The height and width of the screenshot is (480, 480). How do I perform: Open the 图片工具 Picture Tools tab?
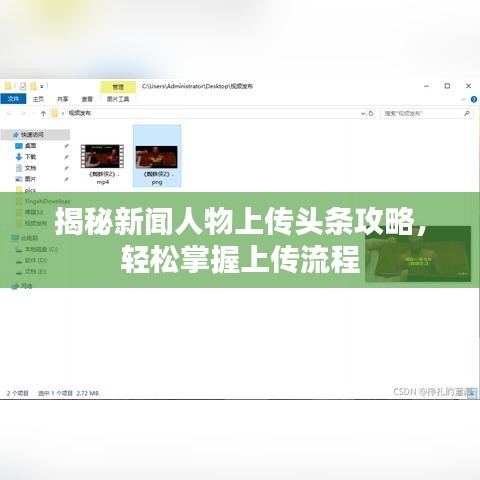pyautogui.click(x=118, y=99)
